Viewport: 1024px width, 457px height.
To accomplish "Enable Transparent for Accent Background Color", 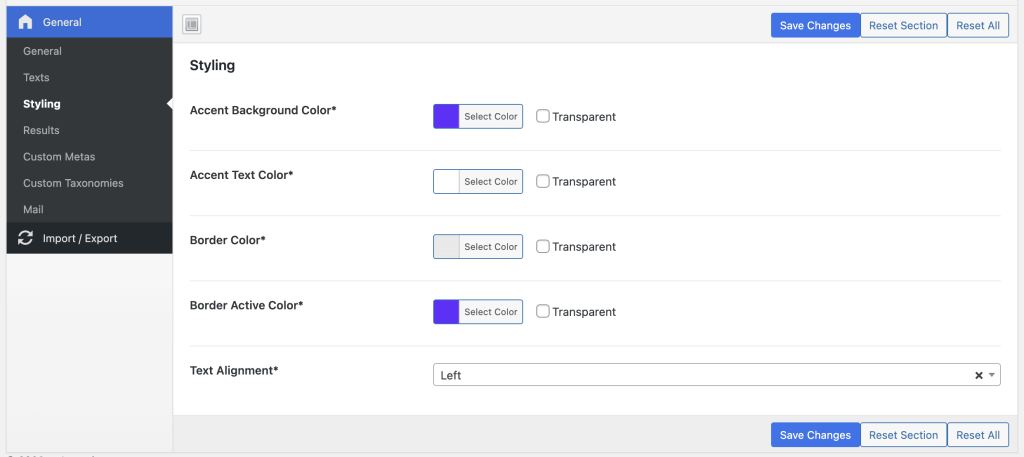I will click(543, 116).
